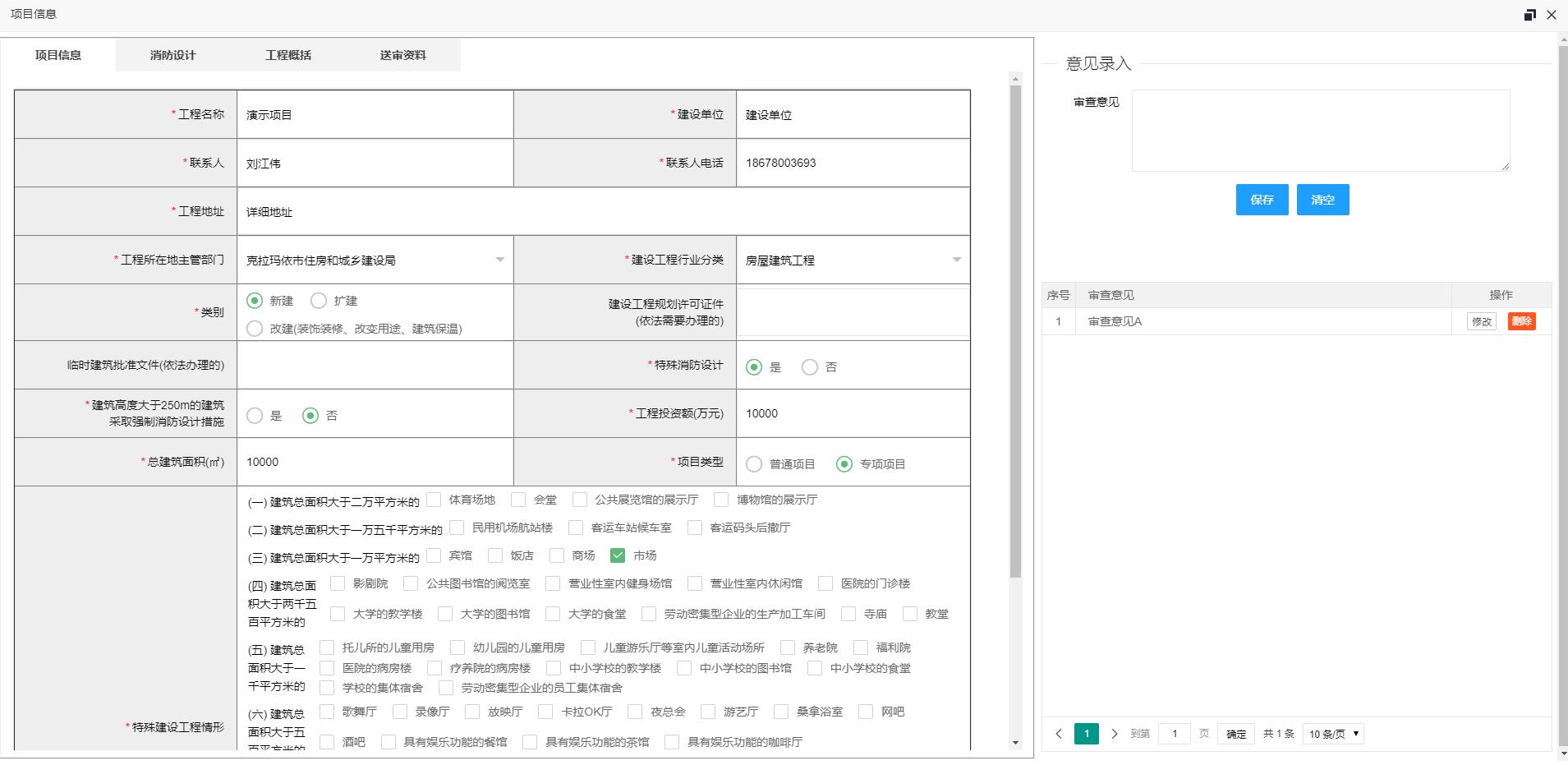The image size is (1568, 765).
Task: Check the 体育场地 checkbox
Action: coord(434,500)
